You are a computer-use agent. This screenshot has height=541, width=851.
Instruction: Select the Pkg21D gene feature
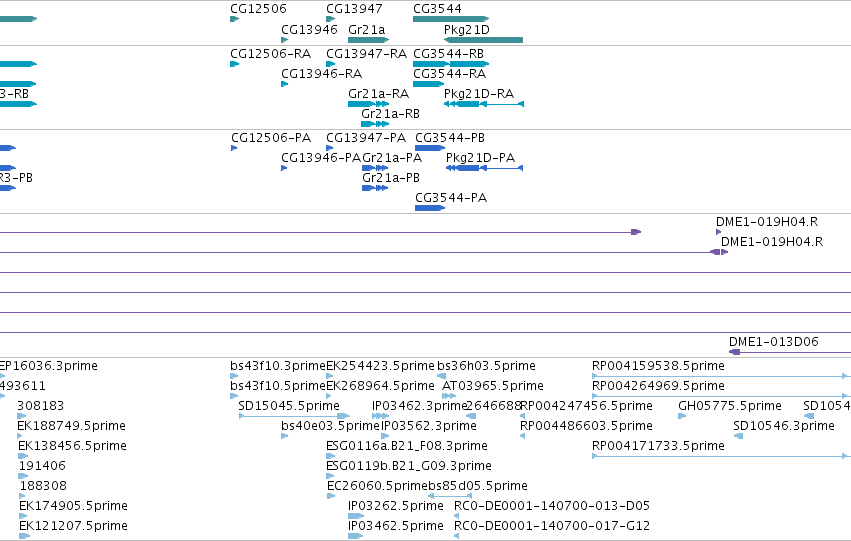point(483,40)
